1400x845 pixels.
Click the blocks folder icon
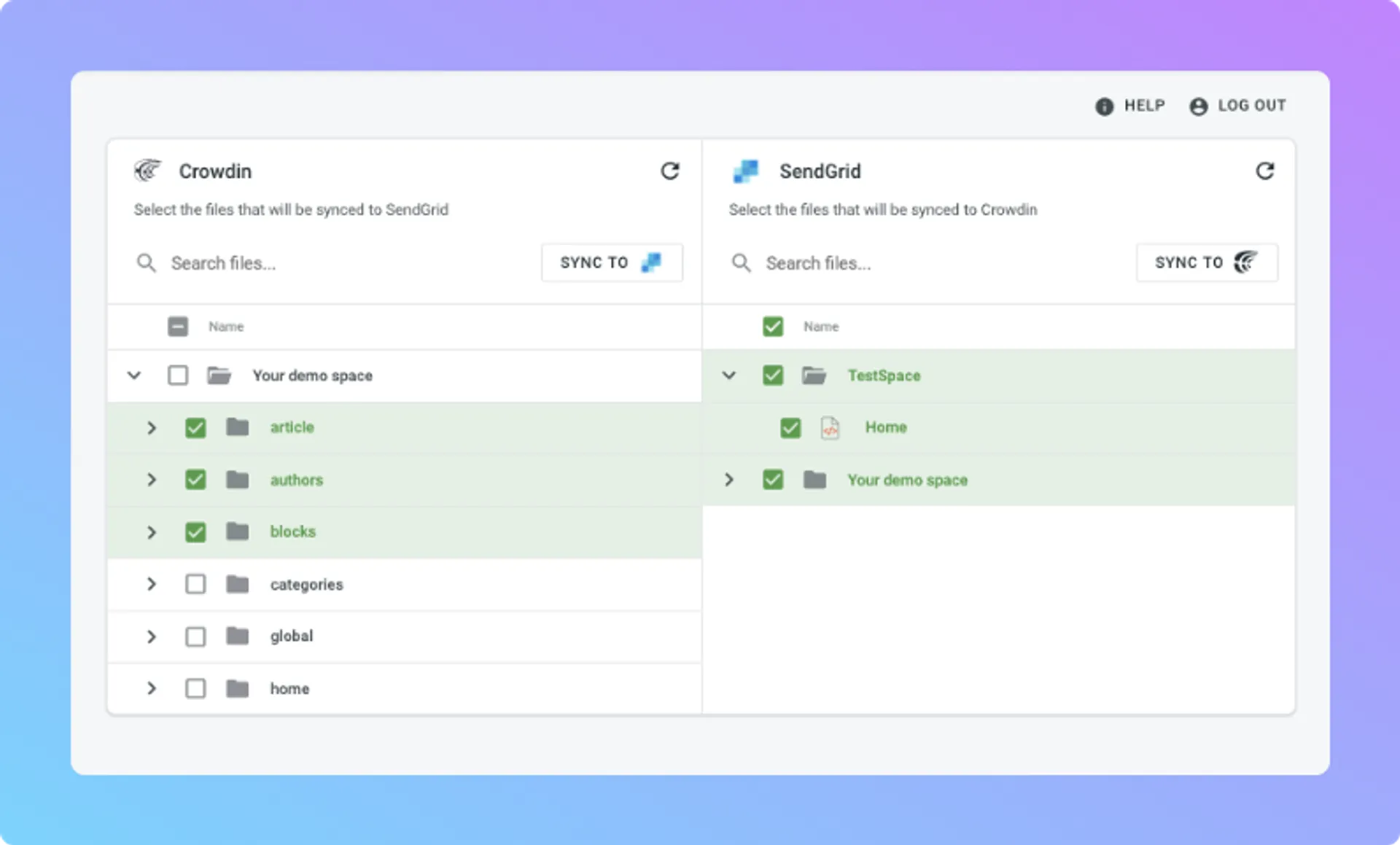(x=237, y=531)
